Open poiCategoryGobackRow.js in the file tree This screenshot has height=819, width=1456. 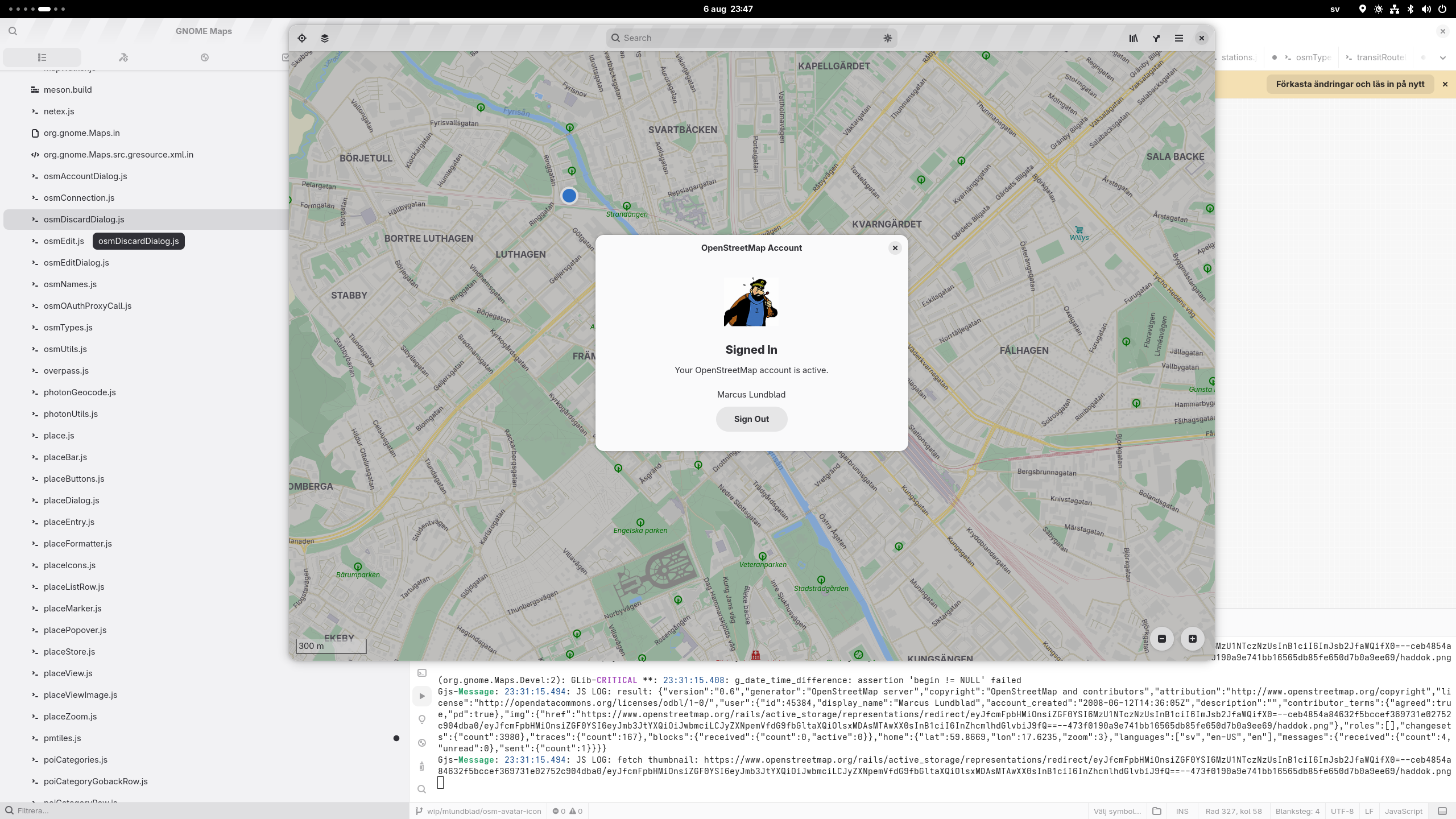point(96,781)
